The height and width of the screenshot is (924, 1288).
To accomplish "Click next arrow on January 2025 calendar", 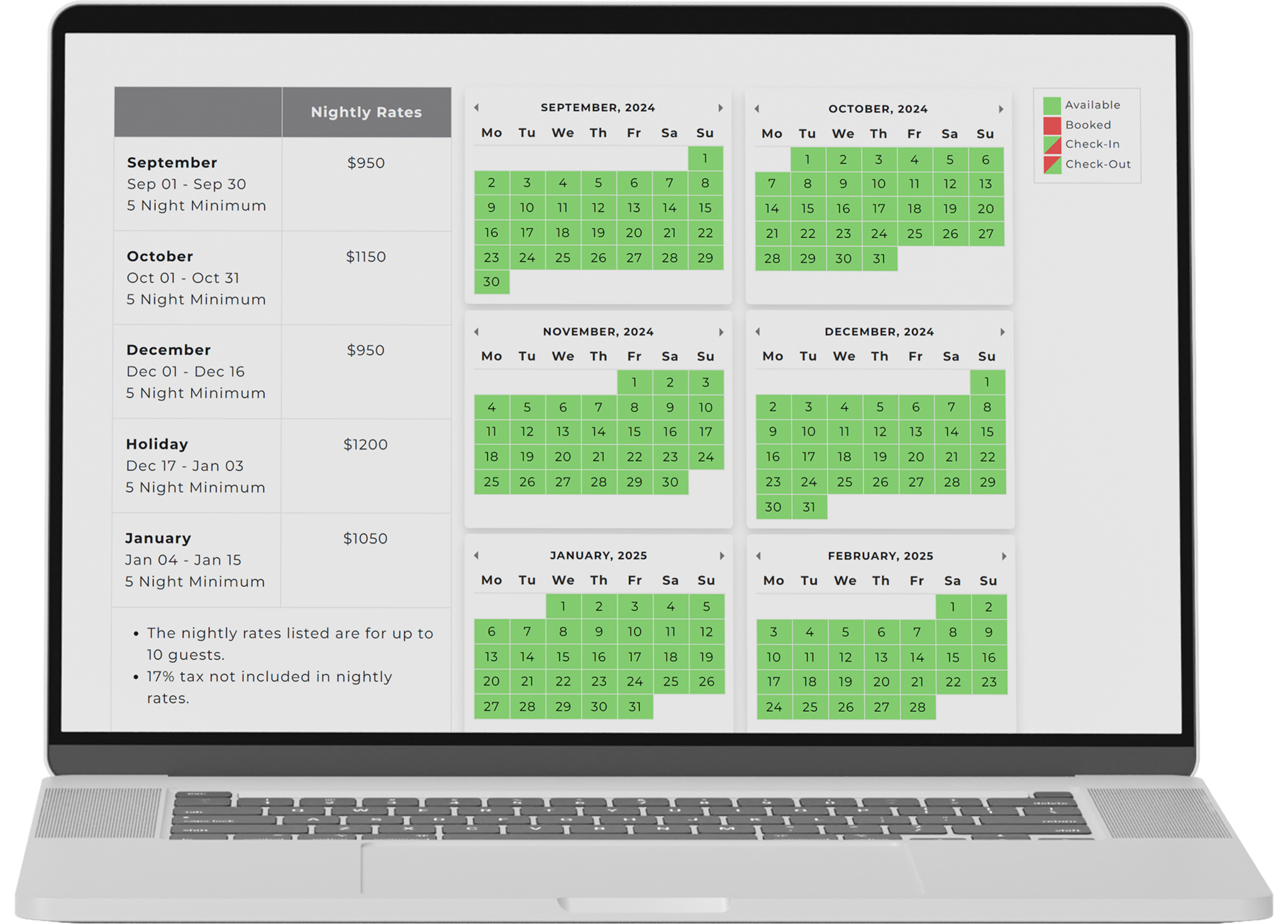I will tap(722, 556).
